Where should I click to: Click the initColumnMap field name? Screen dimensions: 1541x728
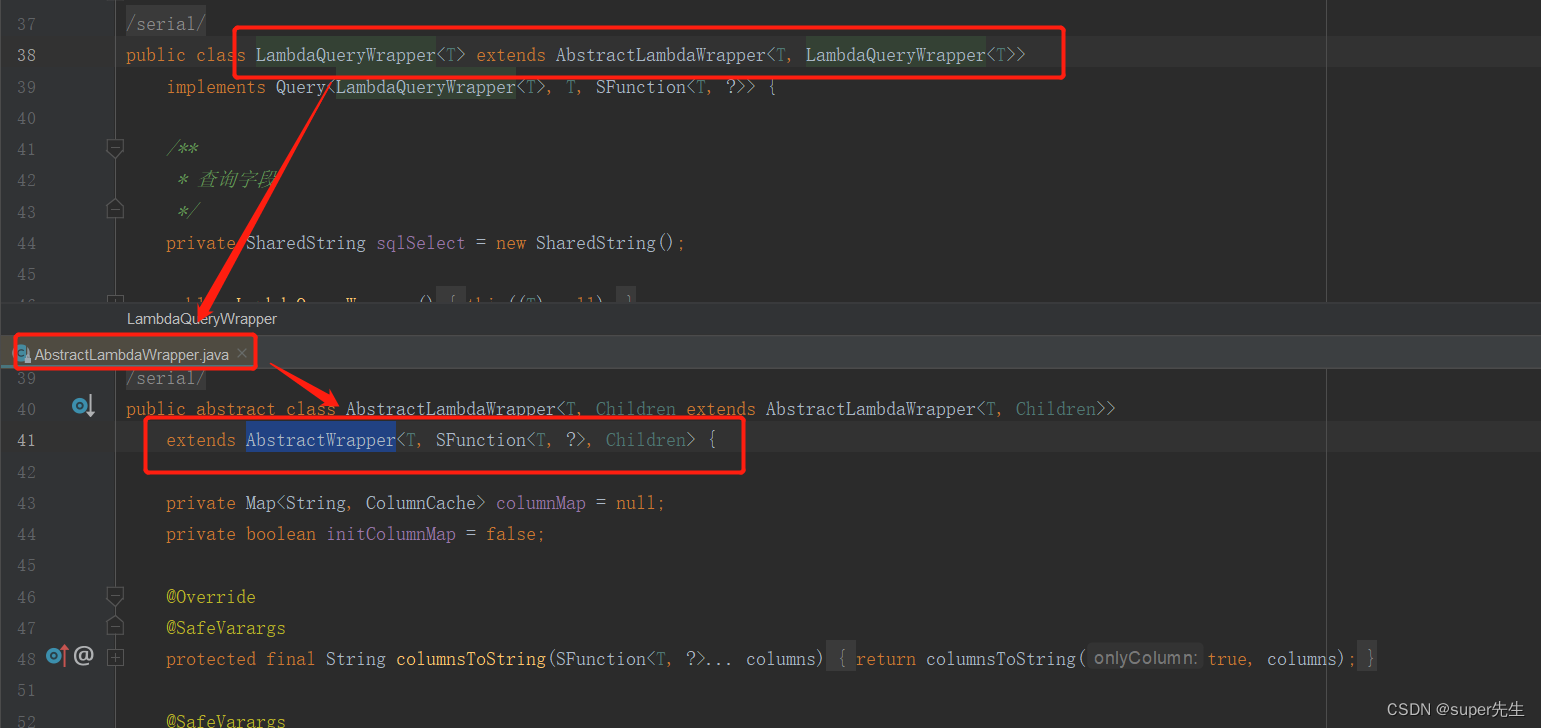click(391, 534)
